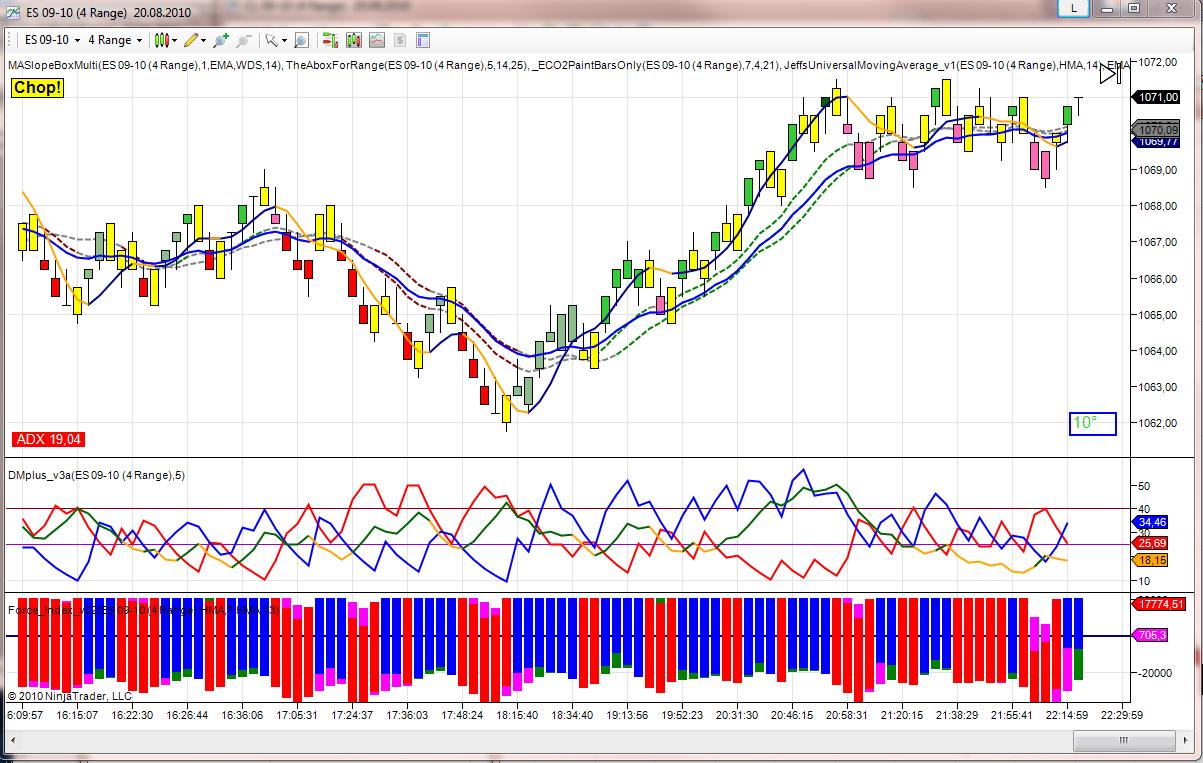Click the scroll-to-latest-bar arrow icon
1203x763 pixels.
(x=1108, y=72)
